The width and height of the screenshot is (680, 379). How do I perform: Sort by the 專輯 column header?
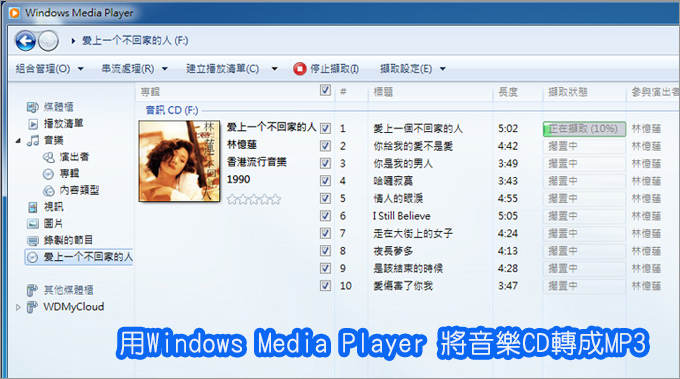click(x=150, y=92)
